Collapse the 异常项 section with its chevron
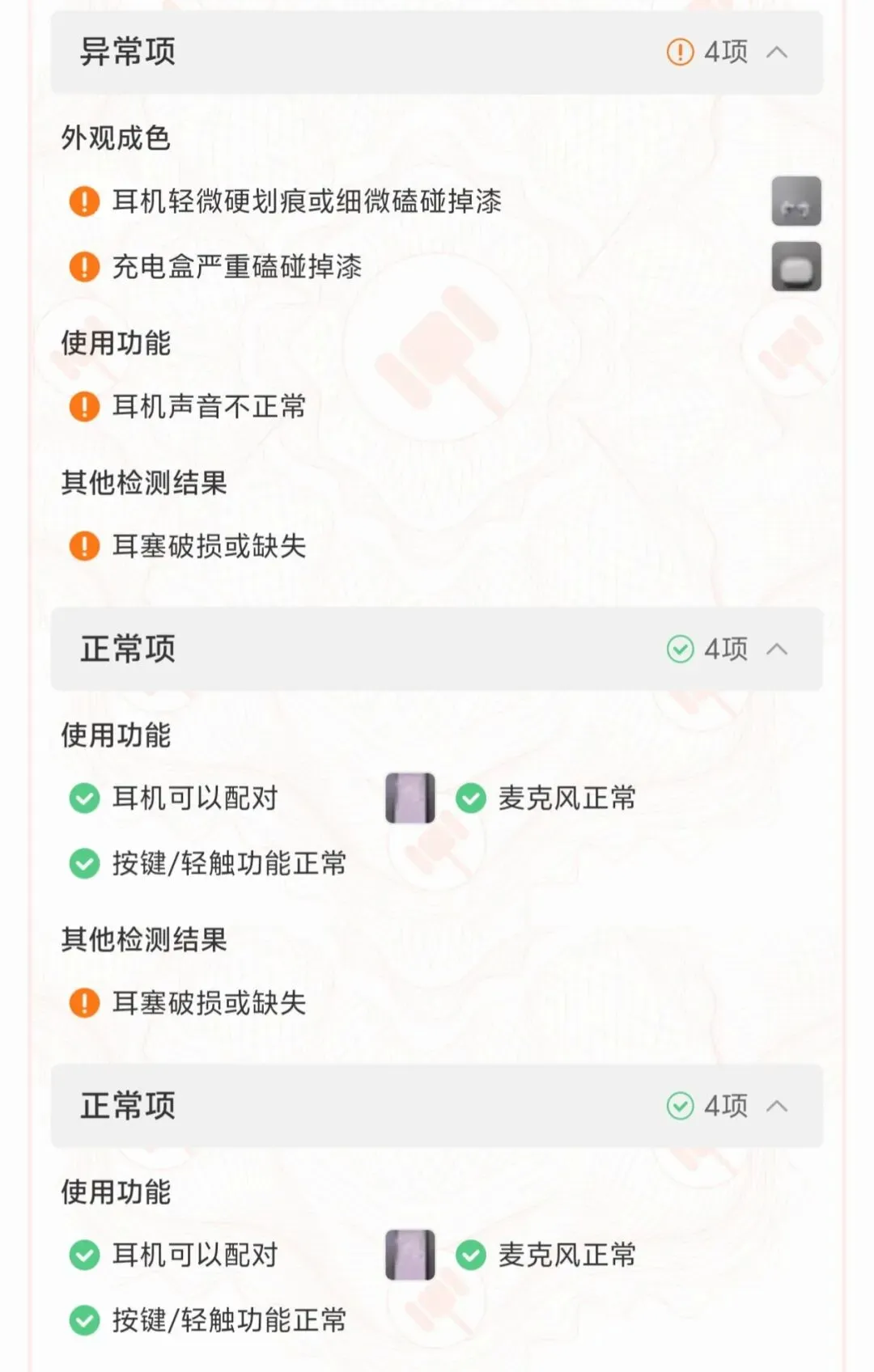Image resolution: width=874 pixels, height=1372 pixels. coord(777,53)
